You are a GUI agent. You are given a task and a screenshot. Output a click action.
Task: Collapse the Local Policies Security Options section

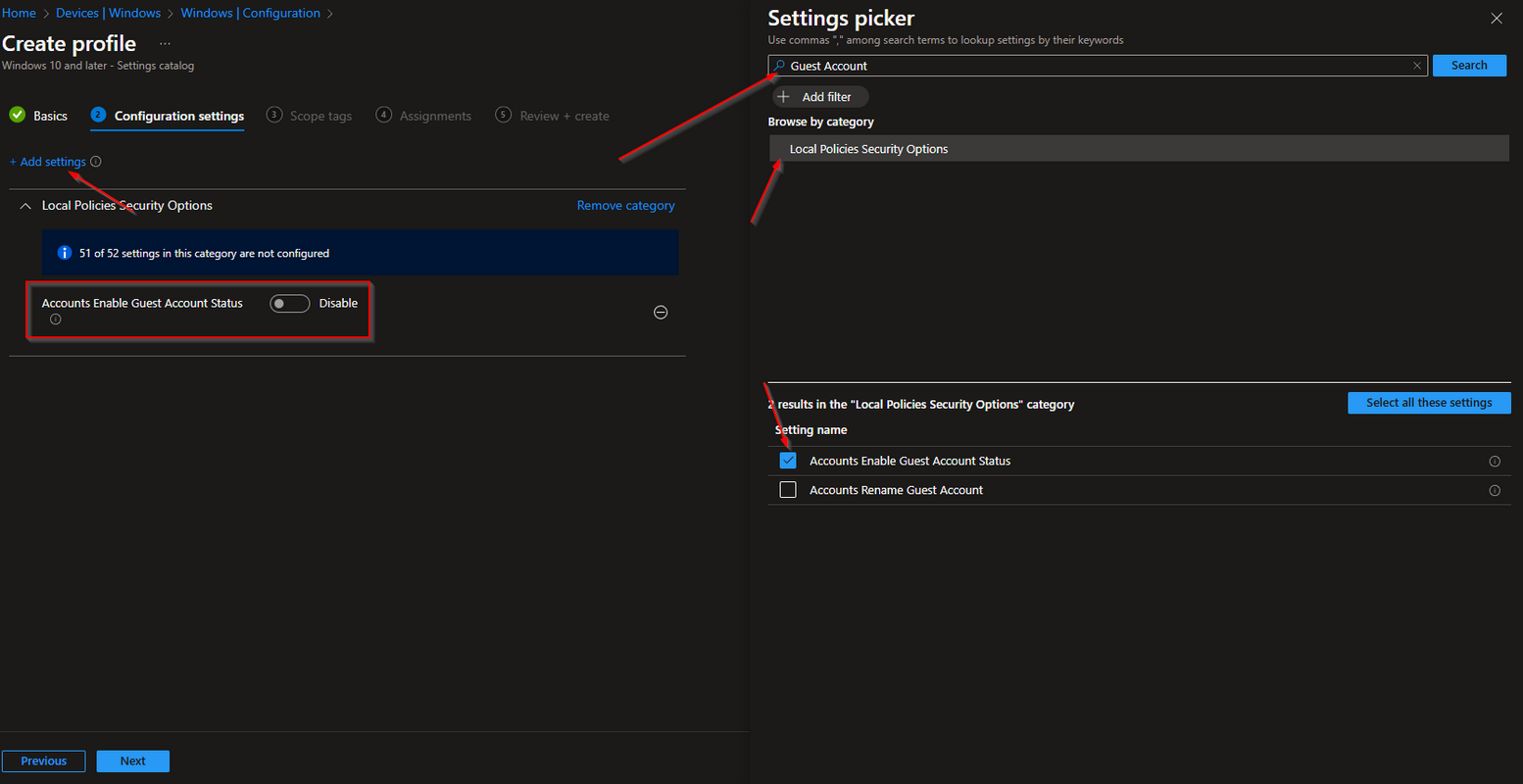(x=25, y=206)
